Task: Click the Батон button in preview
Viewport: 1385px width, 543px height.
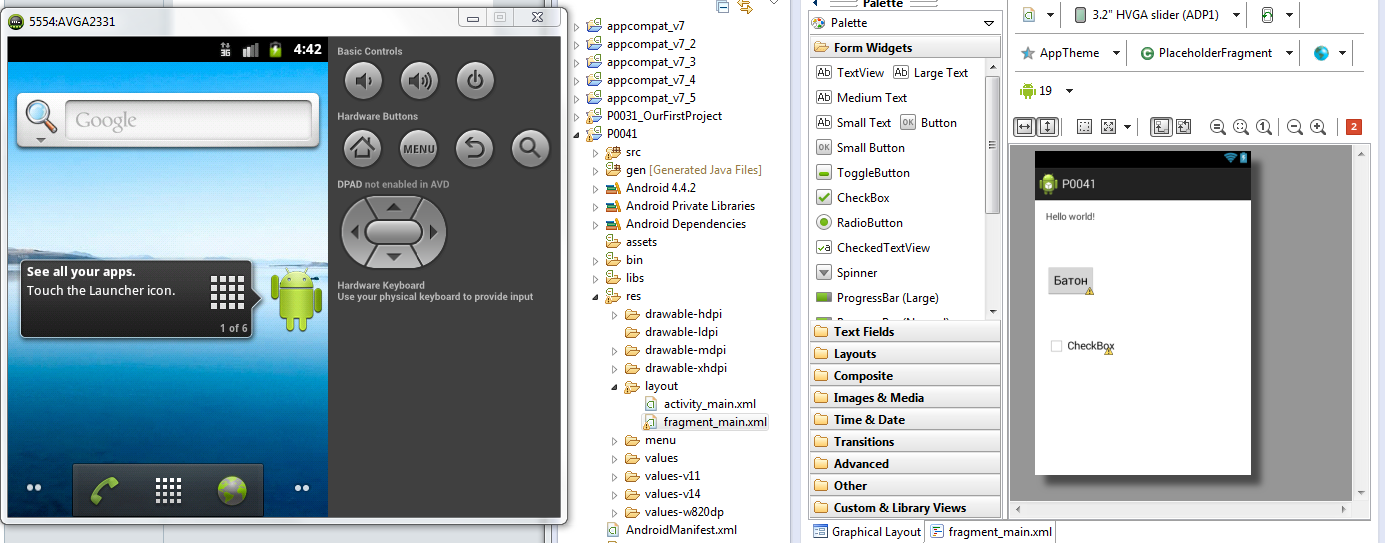Action: (1070, 281)
